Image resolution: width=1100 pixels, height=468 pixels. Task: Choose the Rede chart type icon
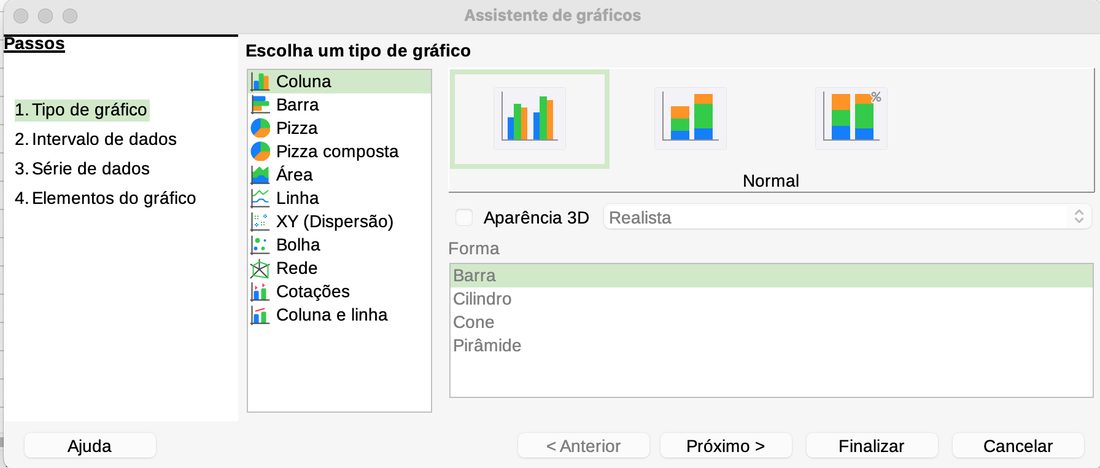coord(260,268)
